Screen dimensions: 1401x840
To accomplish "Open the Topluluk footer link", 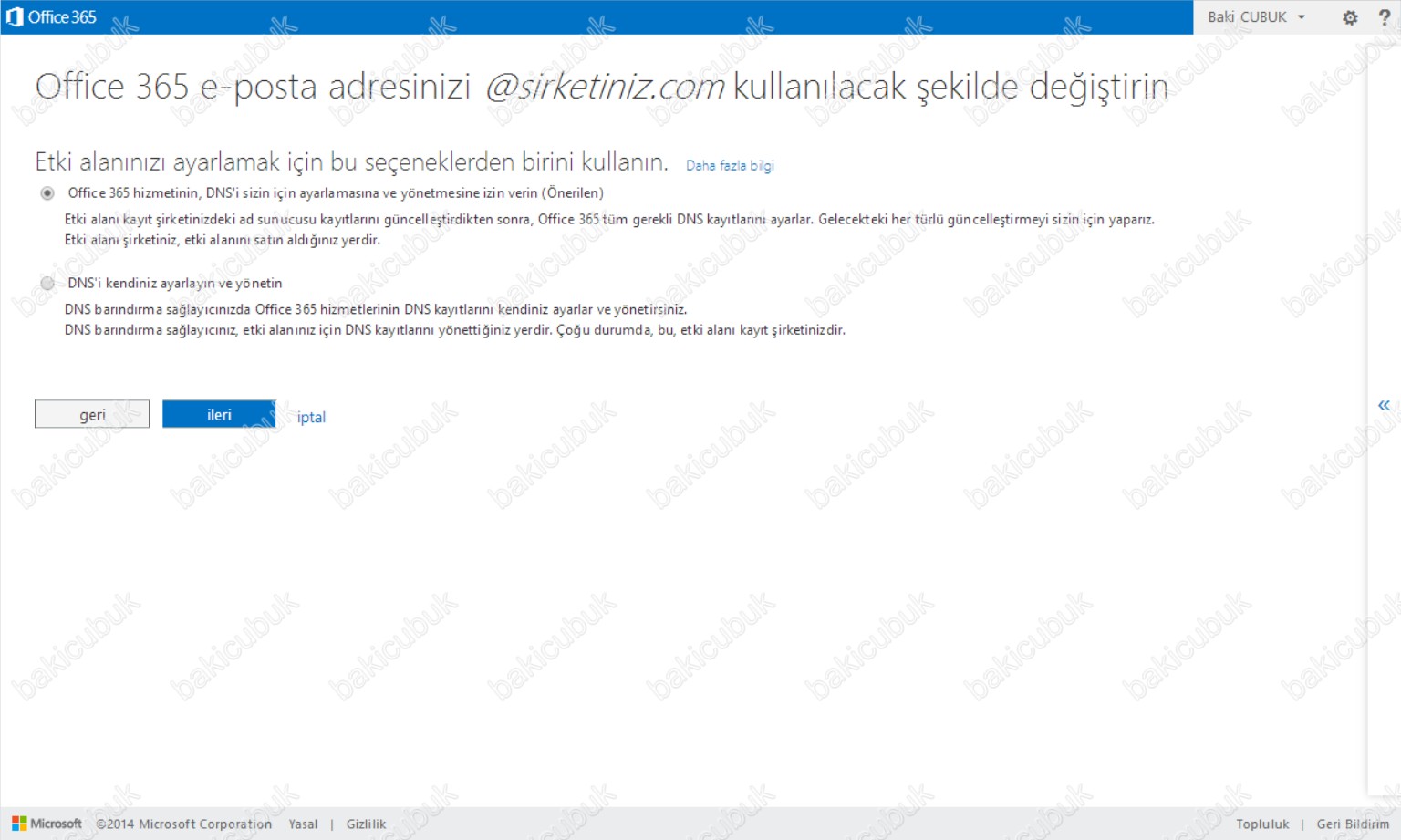I will point(1262,824).
